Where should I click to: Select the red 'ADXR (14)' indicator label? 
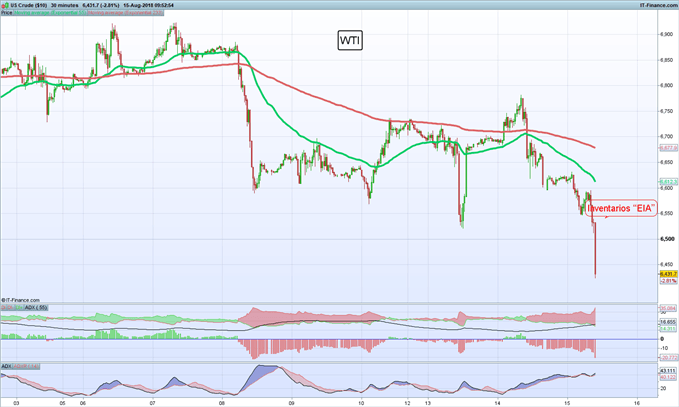26,366
